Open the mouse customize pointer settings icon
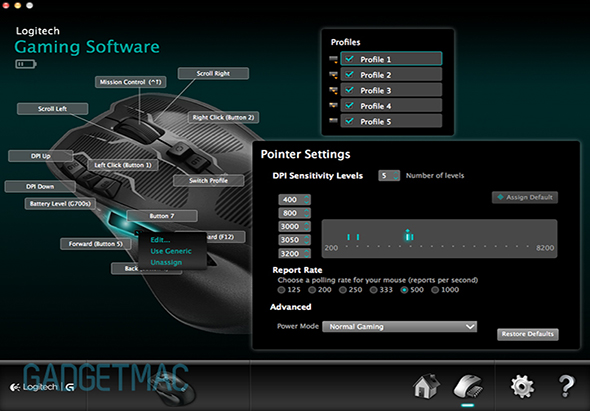Screen dimensions: 590x411 coord(468,386)
